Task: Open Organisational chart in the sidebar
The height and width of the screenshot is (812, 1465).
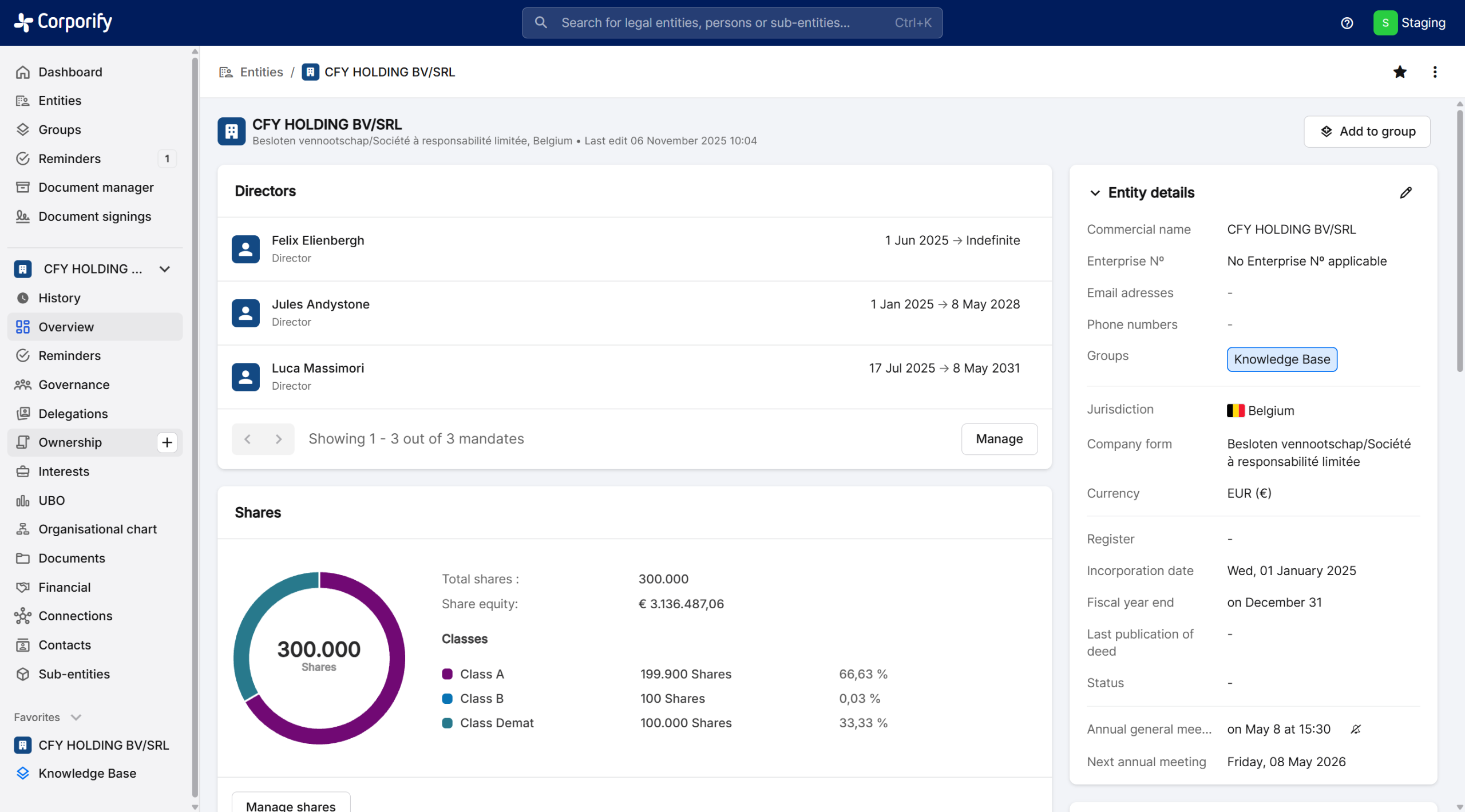Action: tap(97, 529)
